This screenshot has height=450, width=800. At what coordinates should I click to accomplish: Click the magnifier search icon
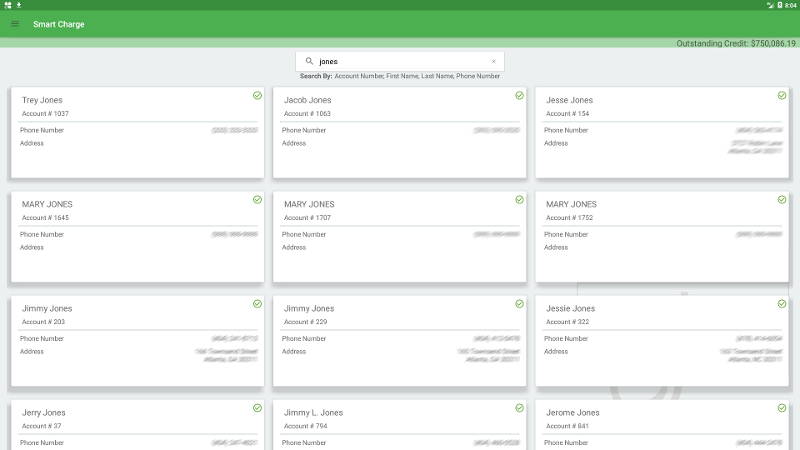[x=309, y=61]
